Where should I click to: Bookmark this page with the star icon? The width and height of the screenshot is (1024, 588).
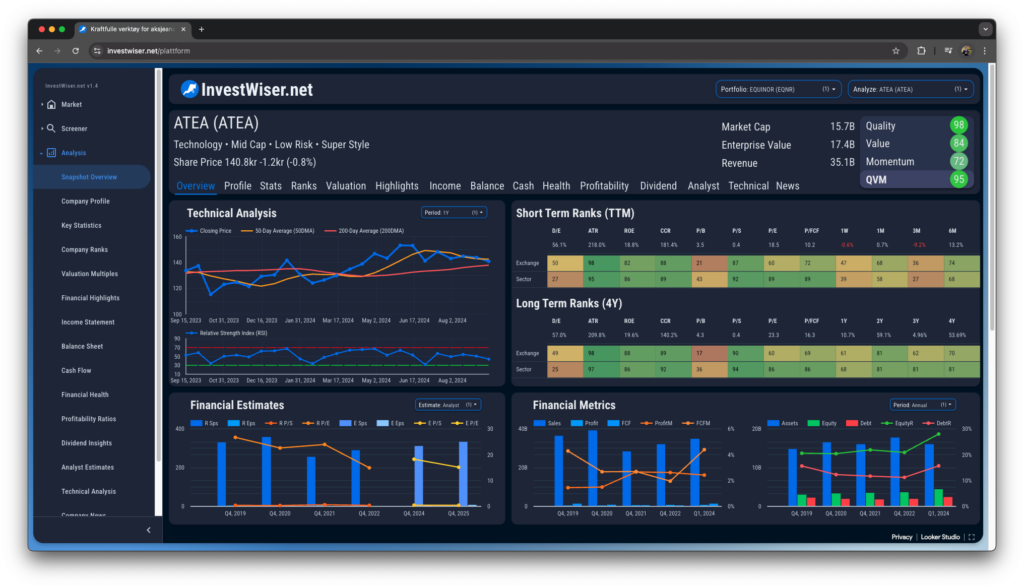coord(896,51)
